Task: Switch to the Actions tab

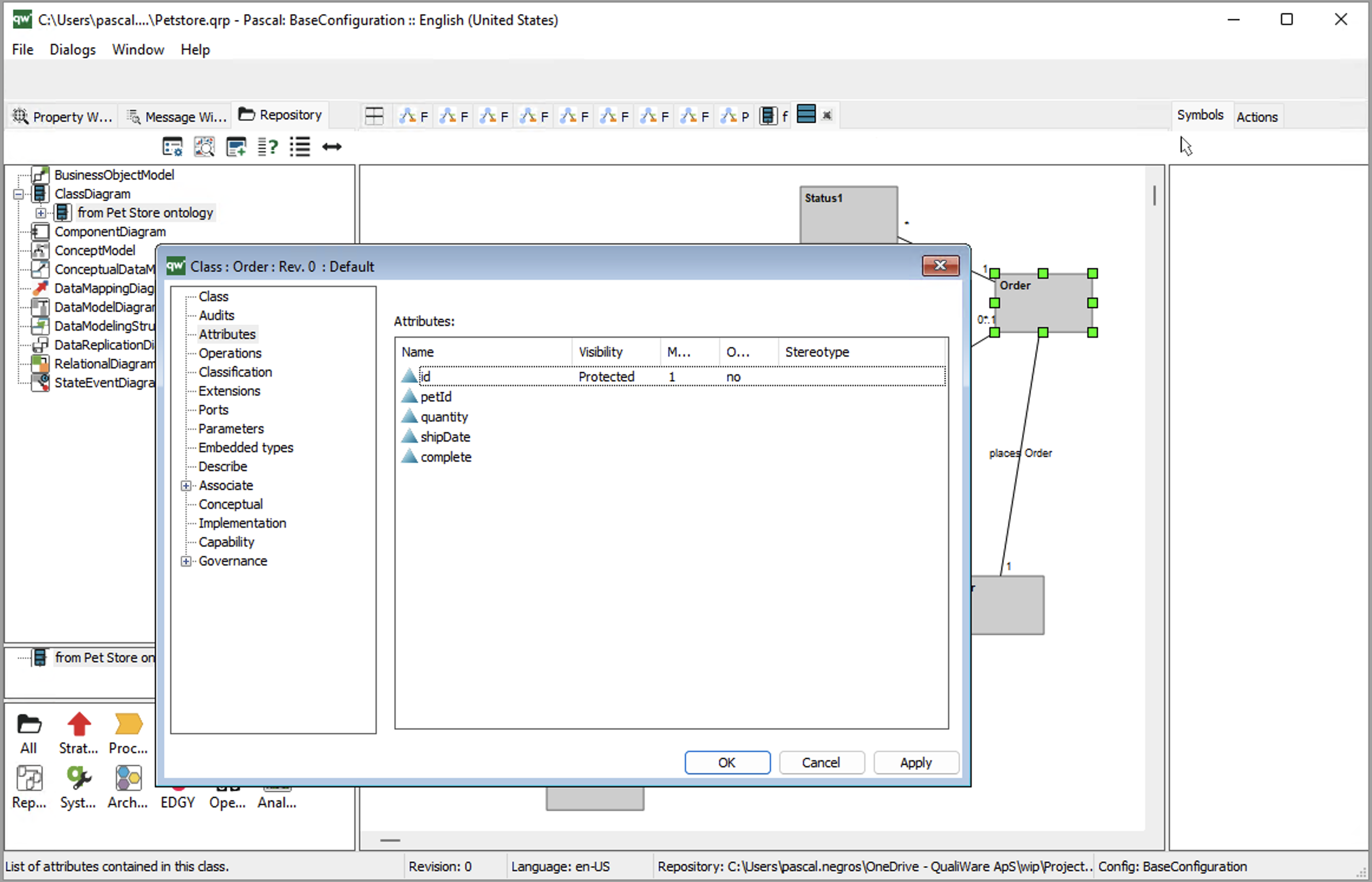Action: tap(1257, 117)
